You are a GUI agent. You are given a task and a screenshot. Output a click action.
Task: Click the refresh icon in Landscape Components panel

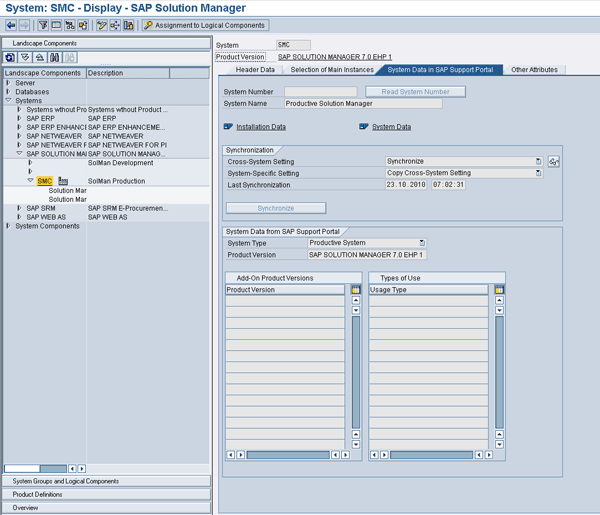(x=10, y=58)
